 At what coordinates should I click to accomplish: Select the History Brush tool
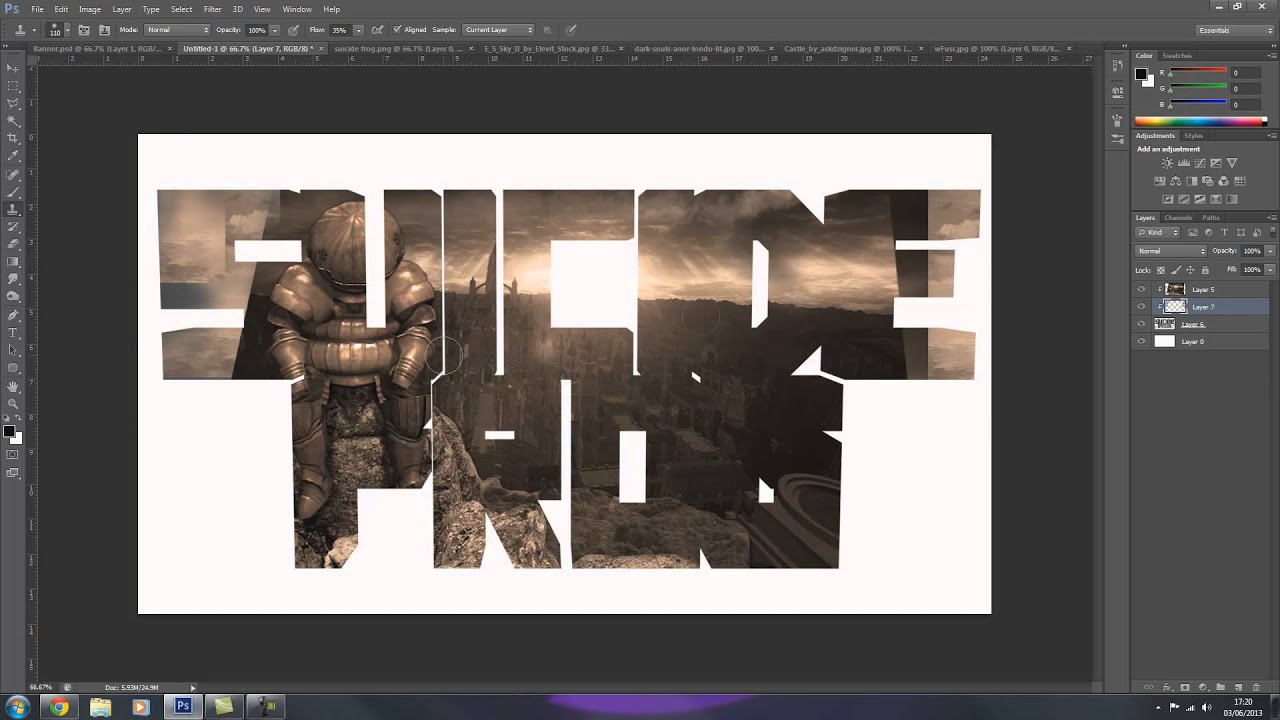(13, 227)
